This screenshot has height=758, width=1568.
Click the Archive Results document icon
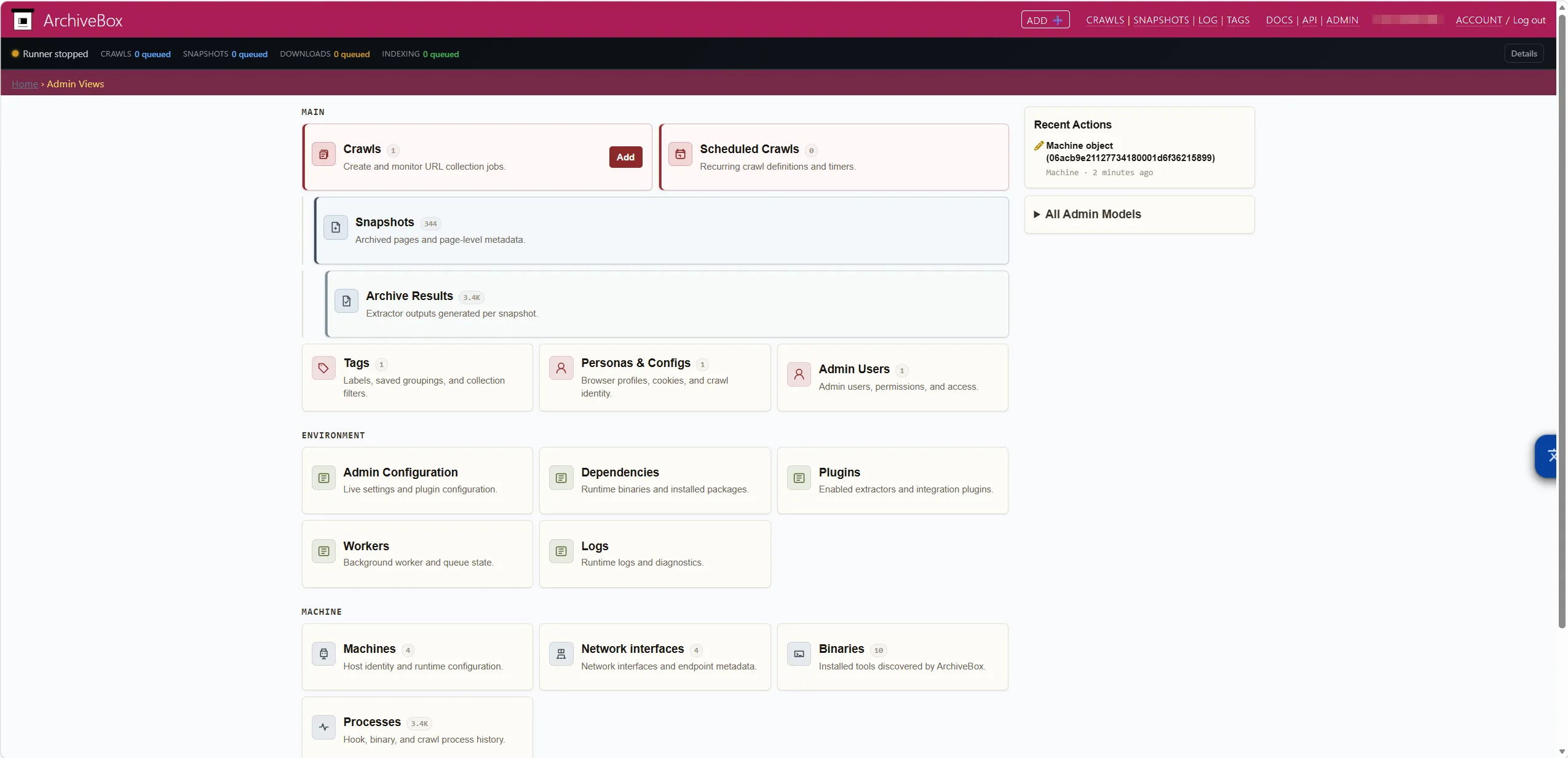346,301
